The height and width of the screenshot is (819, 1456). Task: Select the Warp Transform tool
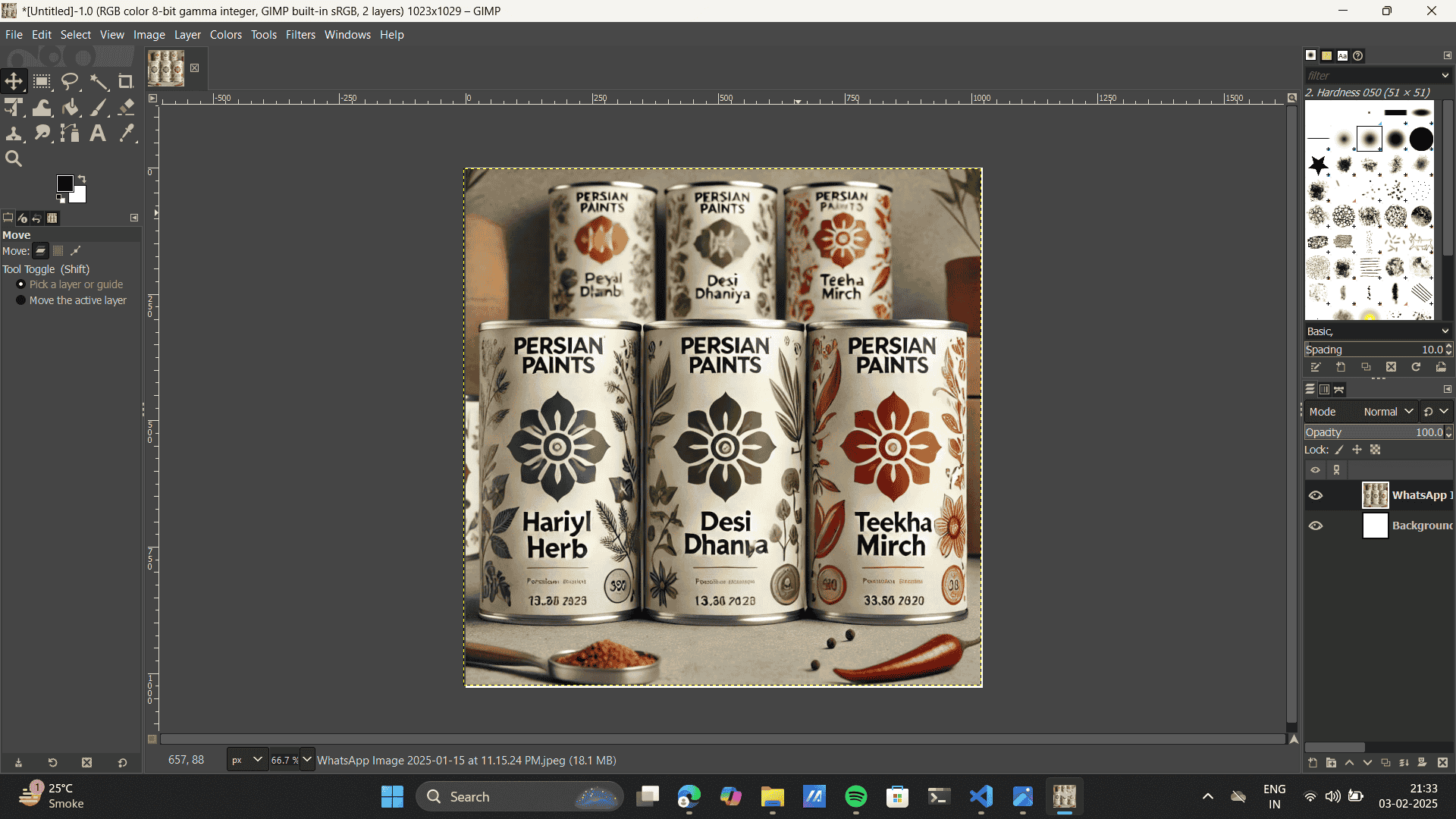pos(42,108)
